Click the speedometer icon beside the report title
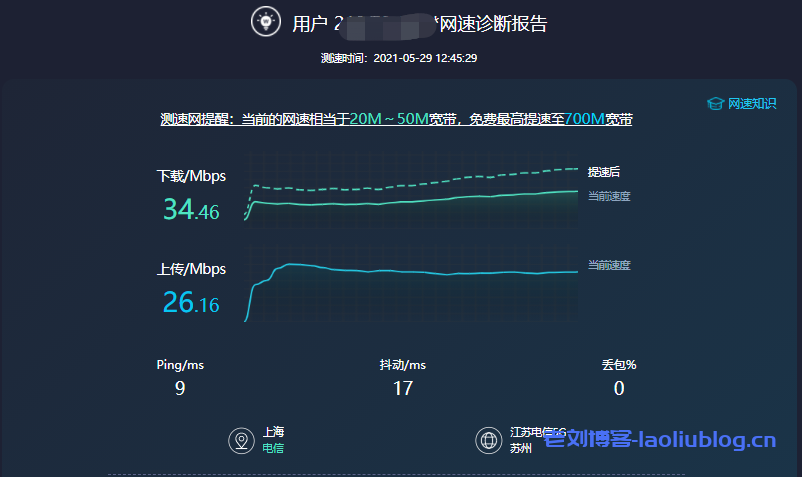 point(264,21)
